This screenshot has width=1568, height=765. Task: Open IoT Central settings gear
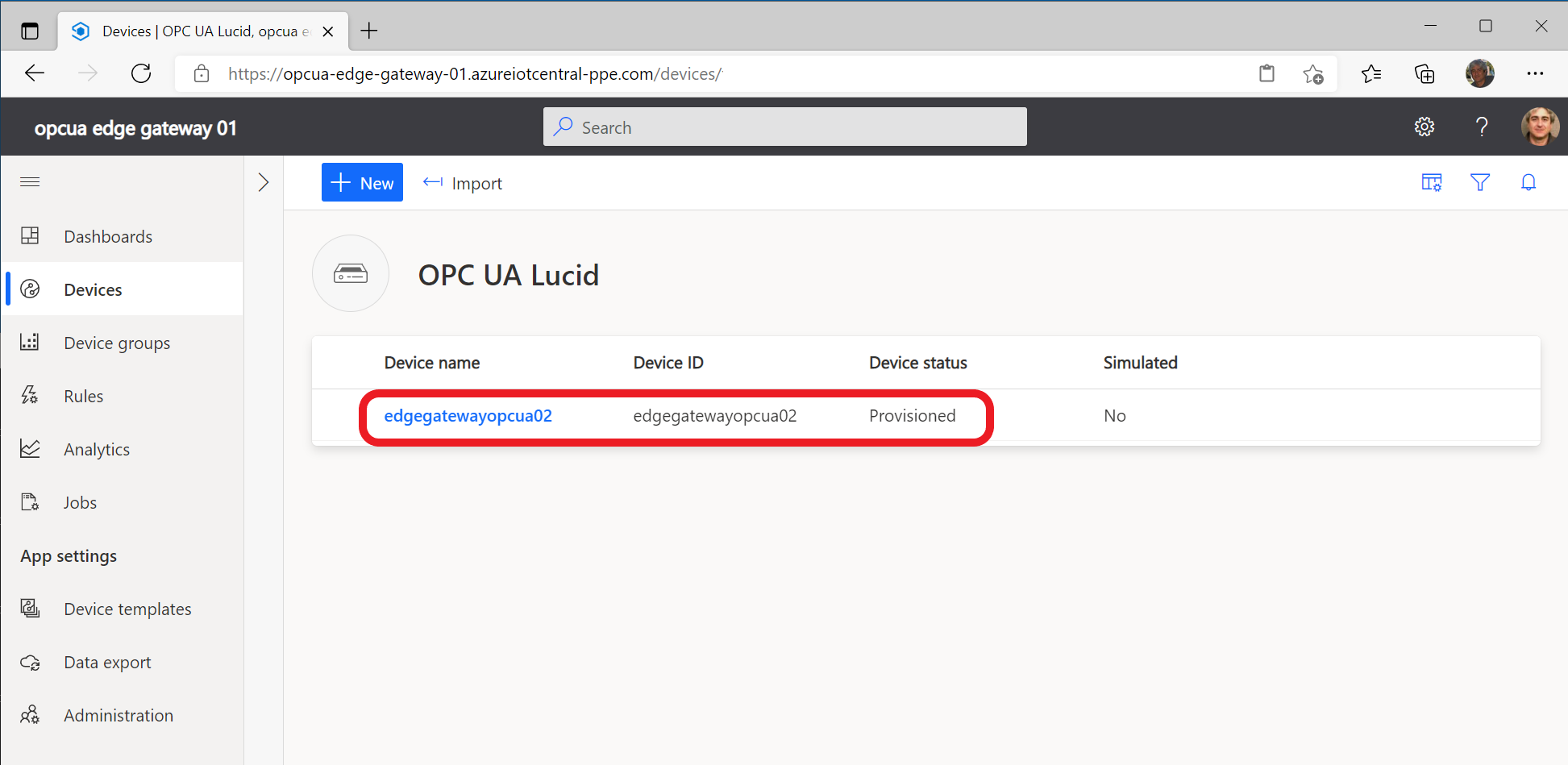(x=1425, y=127)
